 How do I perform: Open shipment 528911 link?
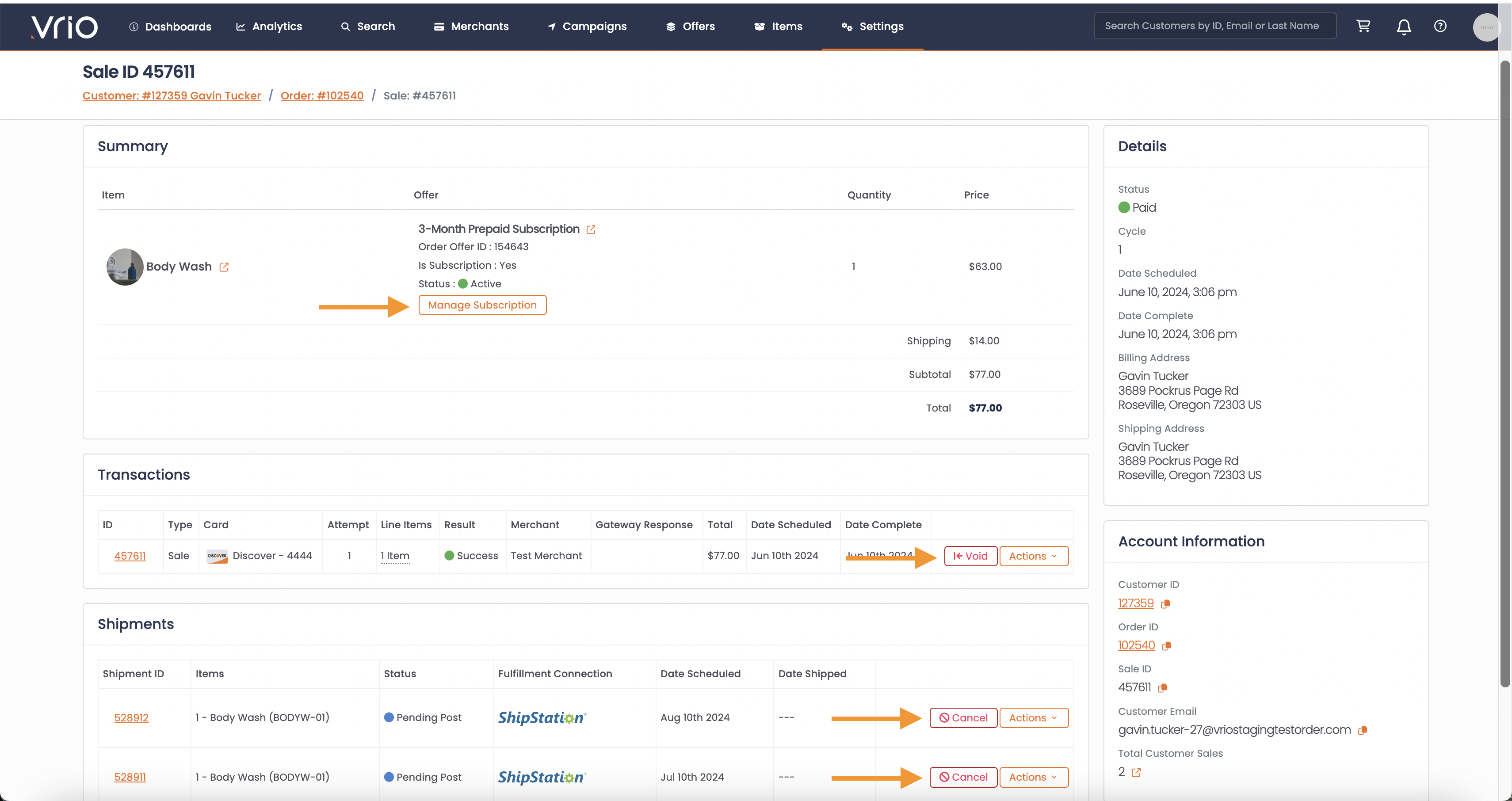click(130, 777)
